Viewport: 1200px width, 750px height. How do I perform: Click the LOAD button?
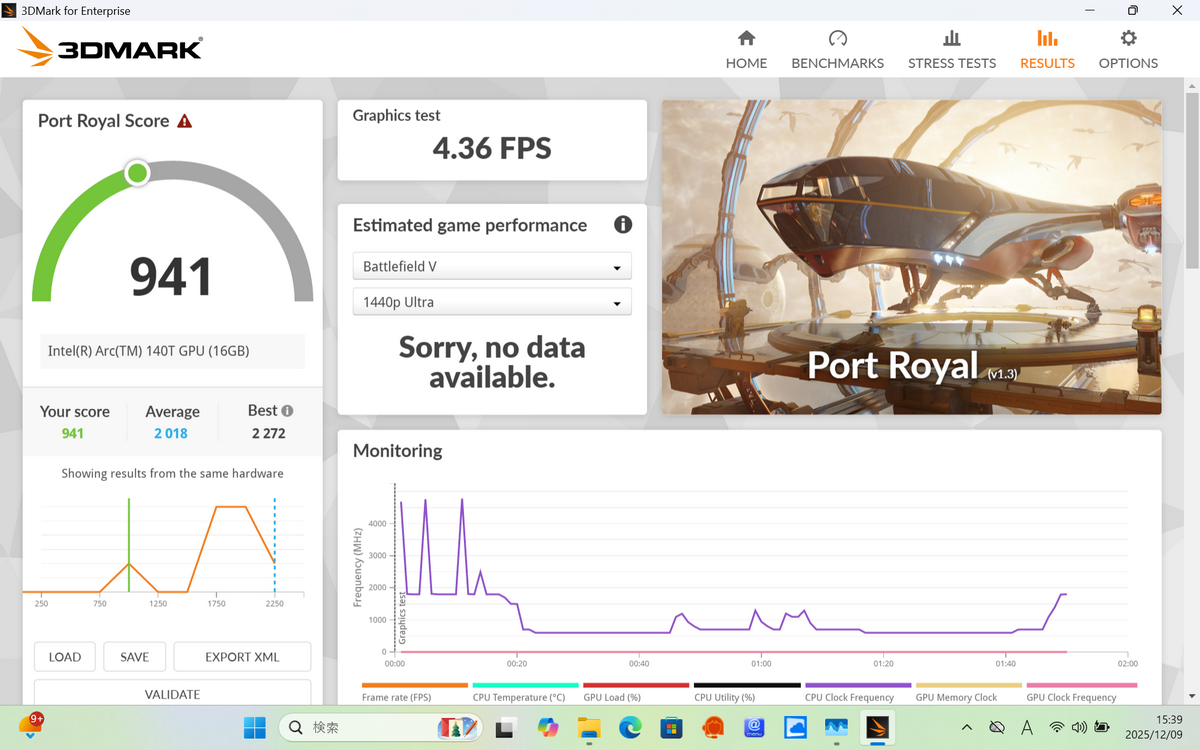tap(65, 657)
